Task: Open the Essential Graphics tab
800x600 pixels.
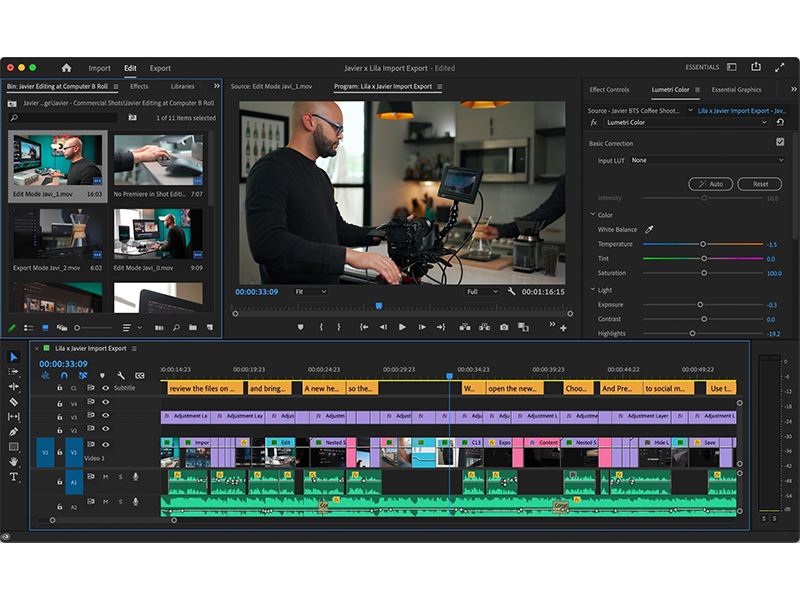Action: click(x=736, y=90)
